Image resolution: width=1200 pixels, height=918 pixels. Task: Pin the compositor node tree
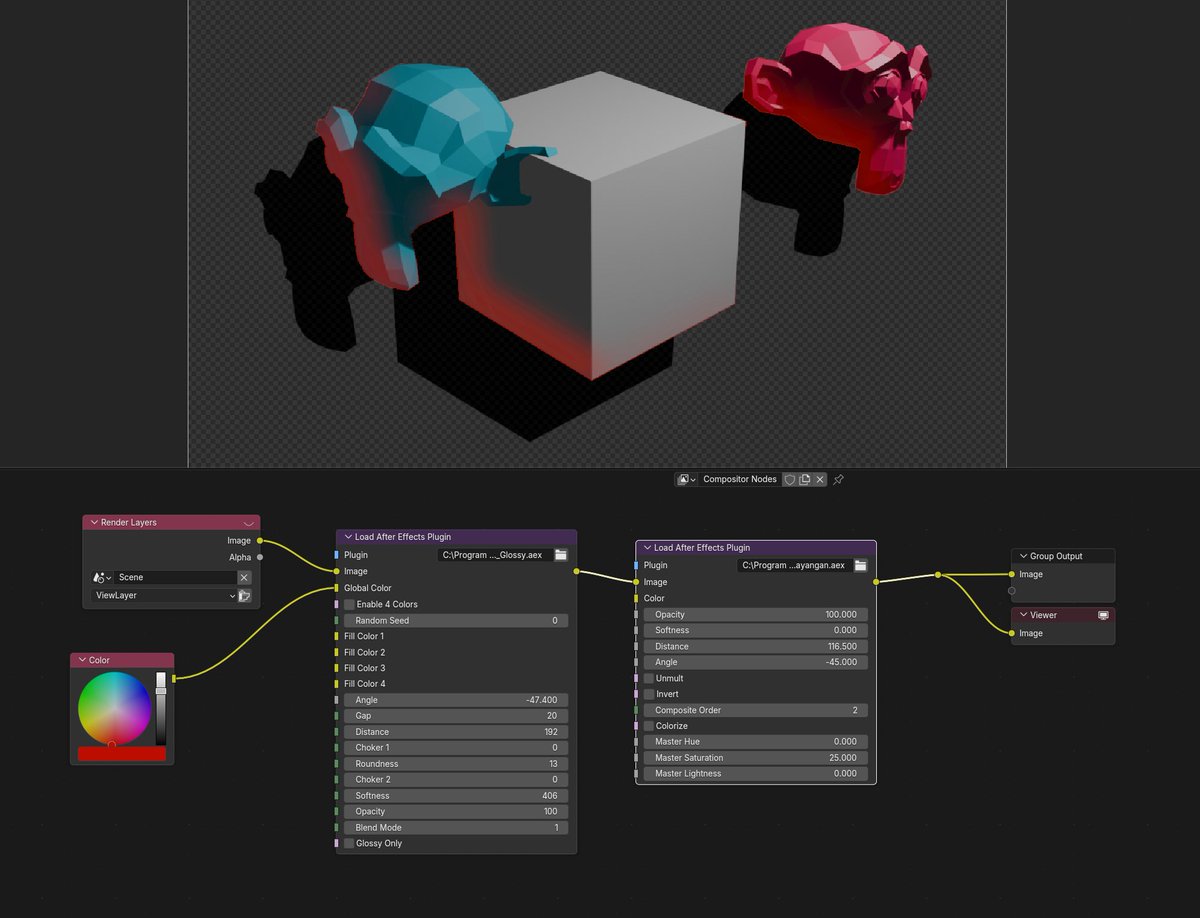click(838, 480)
